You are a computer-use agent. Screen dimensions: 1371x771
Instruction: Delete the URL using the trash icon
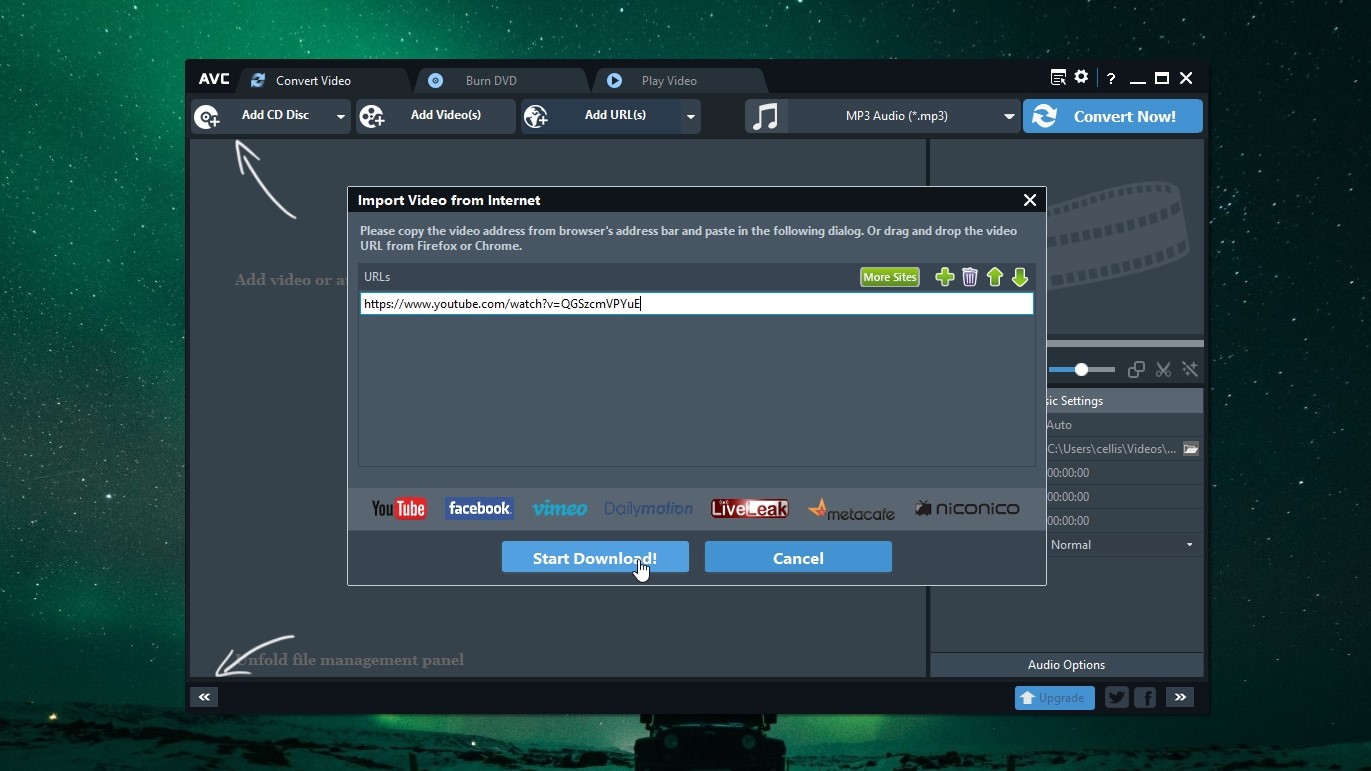pyautogui.click(x=969, y=277)
